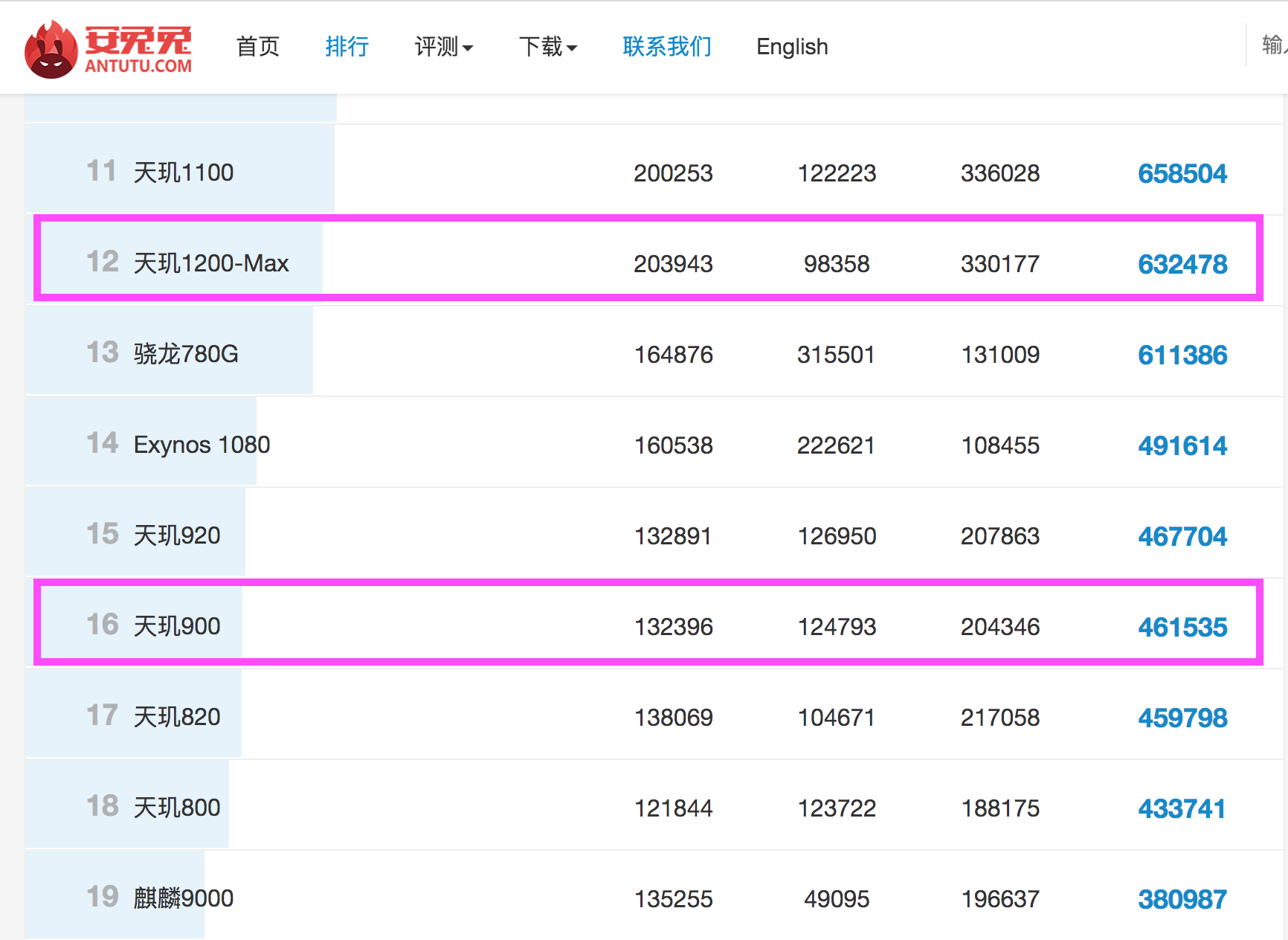1288x940 pixels.
Task: Click the value 122223 for 天玑1100
Action: (x=837, y=173)
